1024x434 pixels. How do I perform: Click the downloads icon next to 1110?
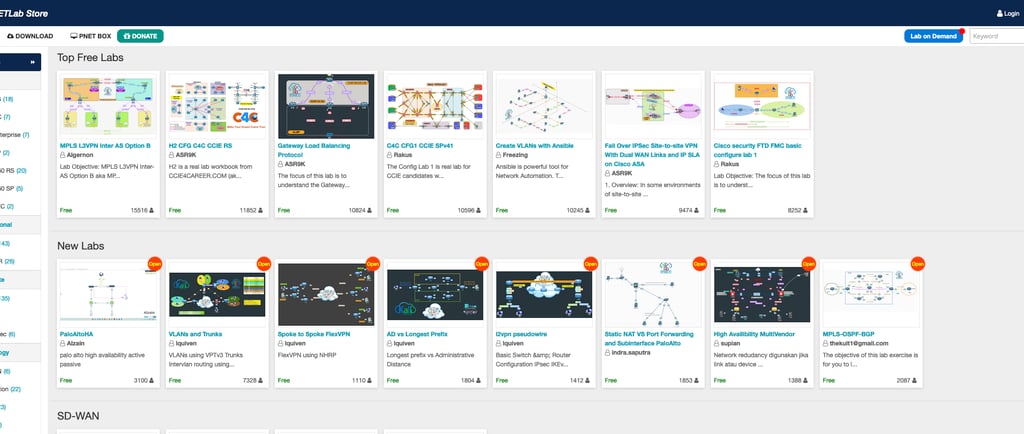[x=370, y=380]
